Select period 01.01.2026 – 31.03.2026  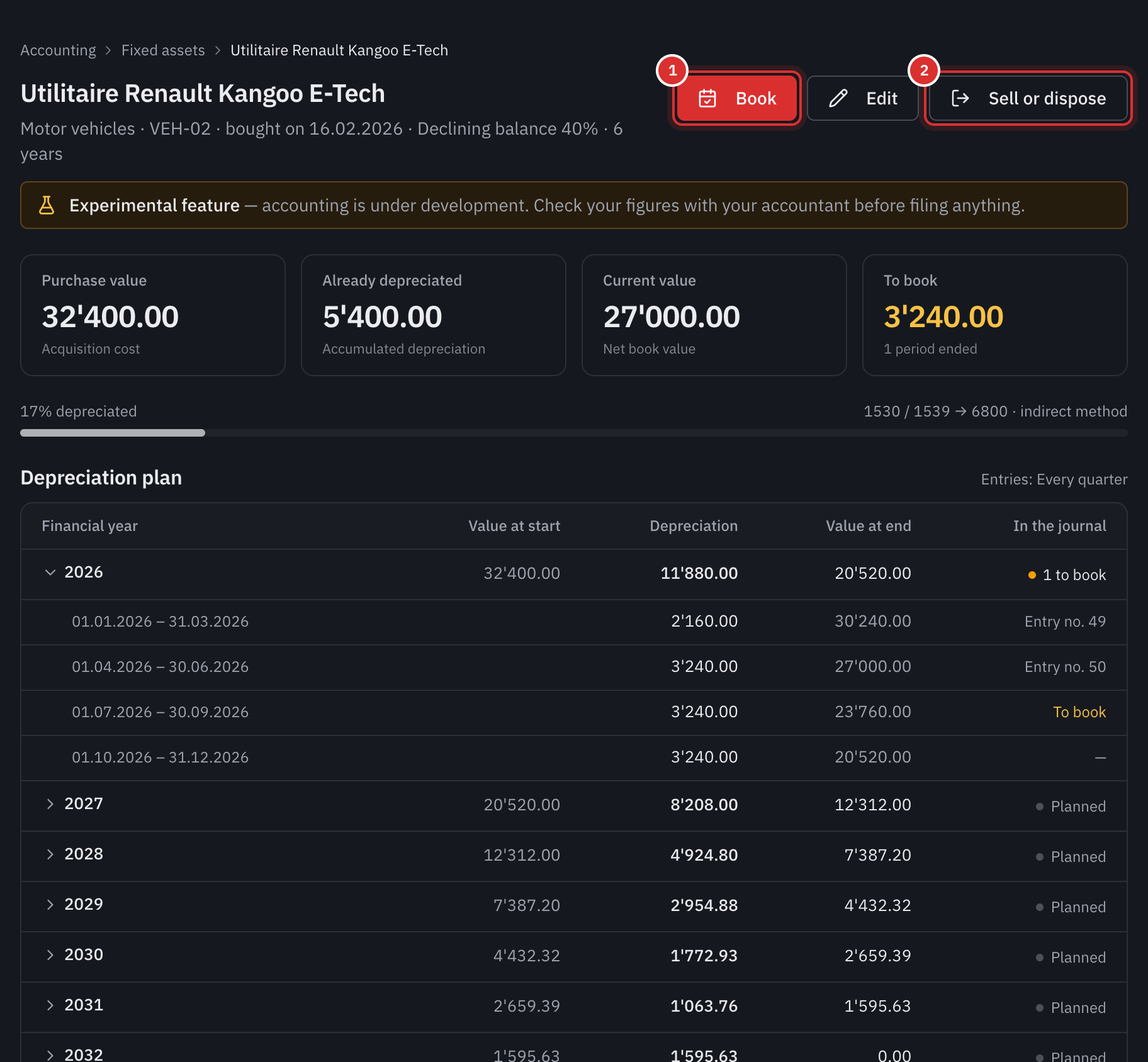(x=160, y=622)
